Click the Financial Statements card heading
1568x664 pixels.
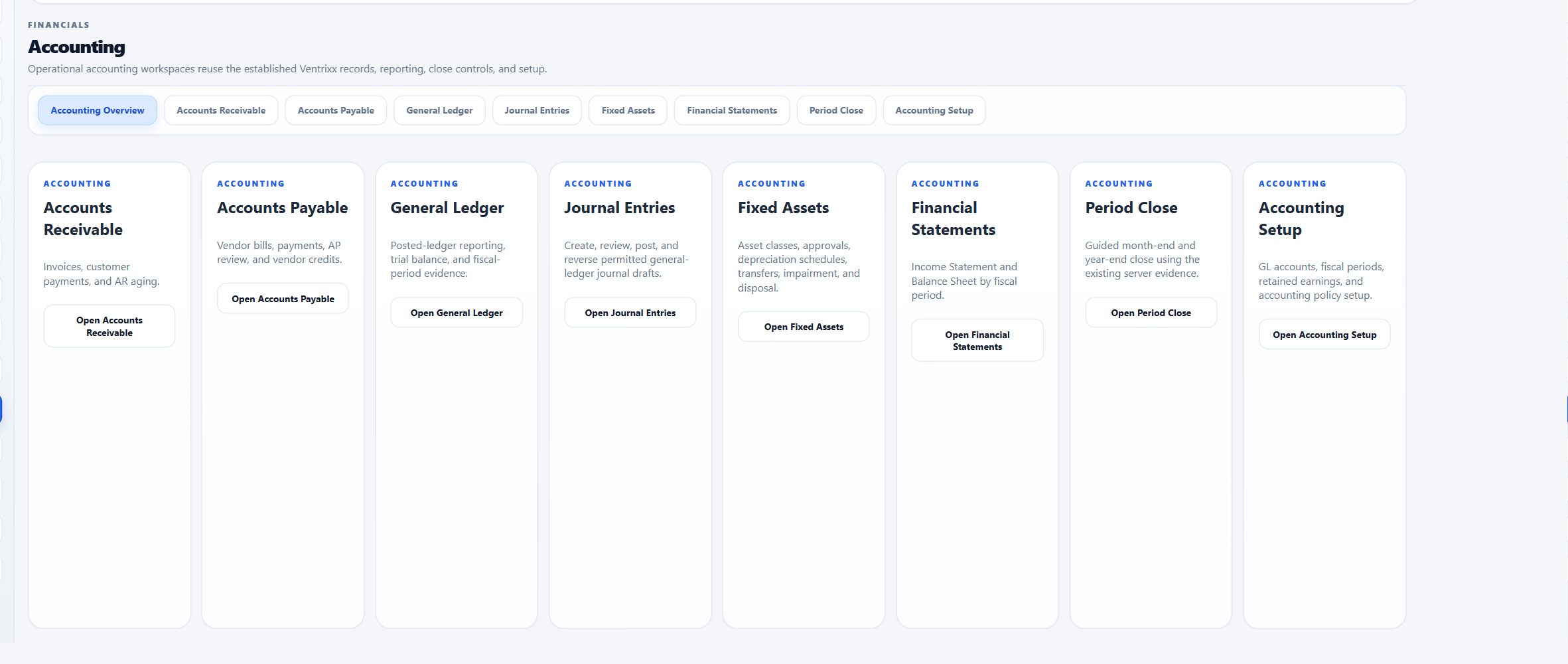click(954, 218)
